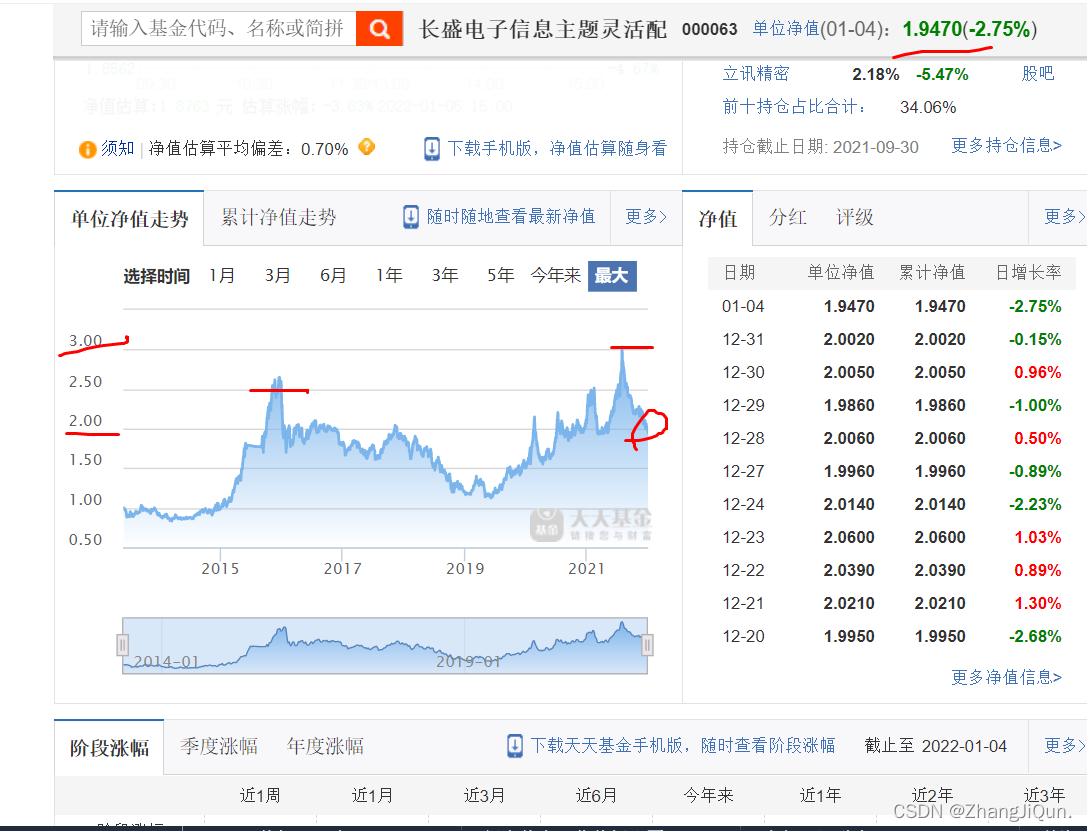
Task: Open 下载天天基金手机版 link
Action: click(683, 745)
